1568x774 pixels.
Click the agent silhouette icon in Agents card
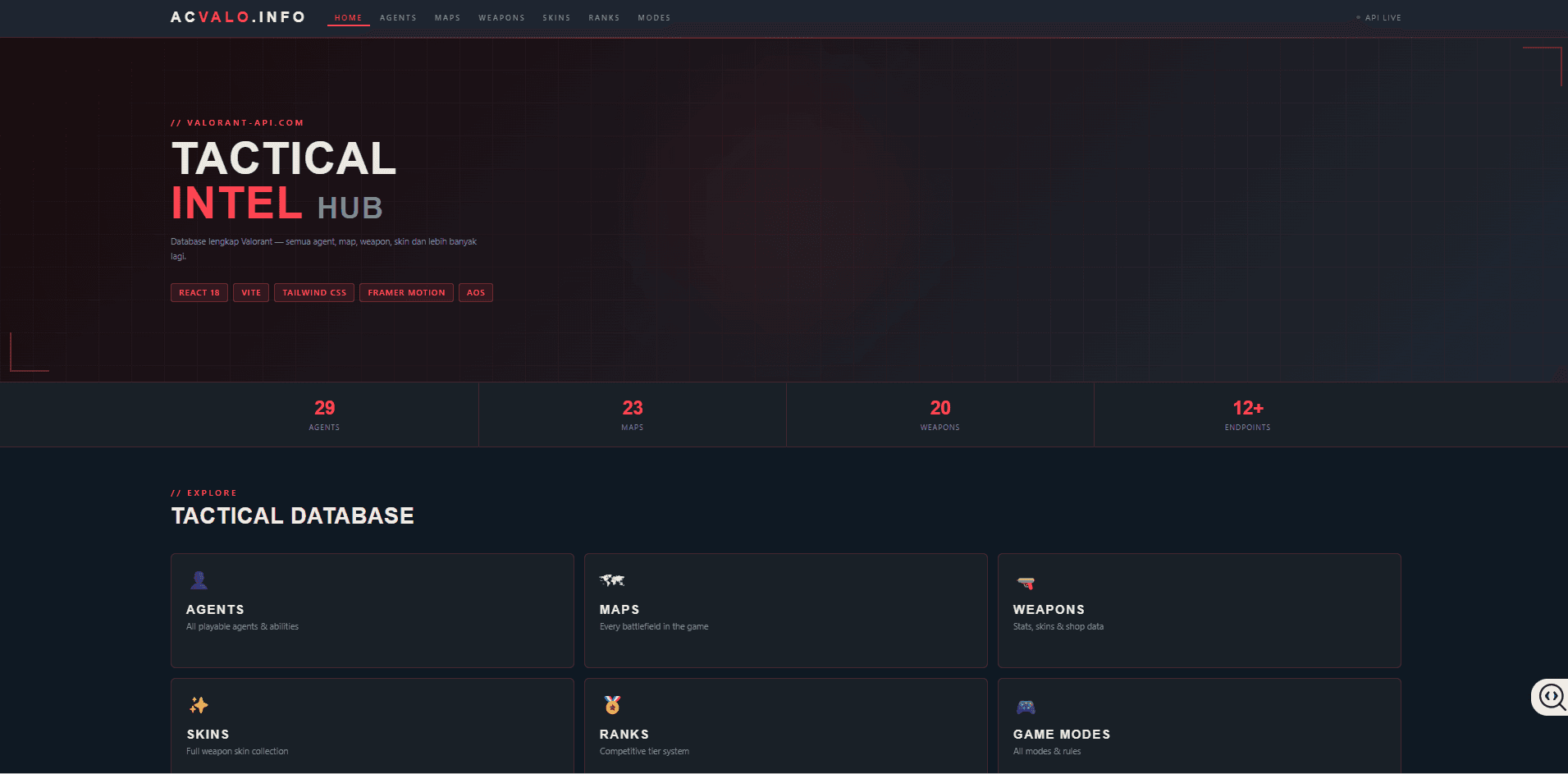(x=199, y=581)
